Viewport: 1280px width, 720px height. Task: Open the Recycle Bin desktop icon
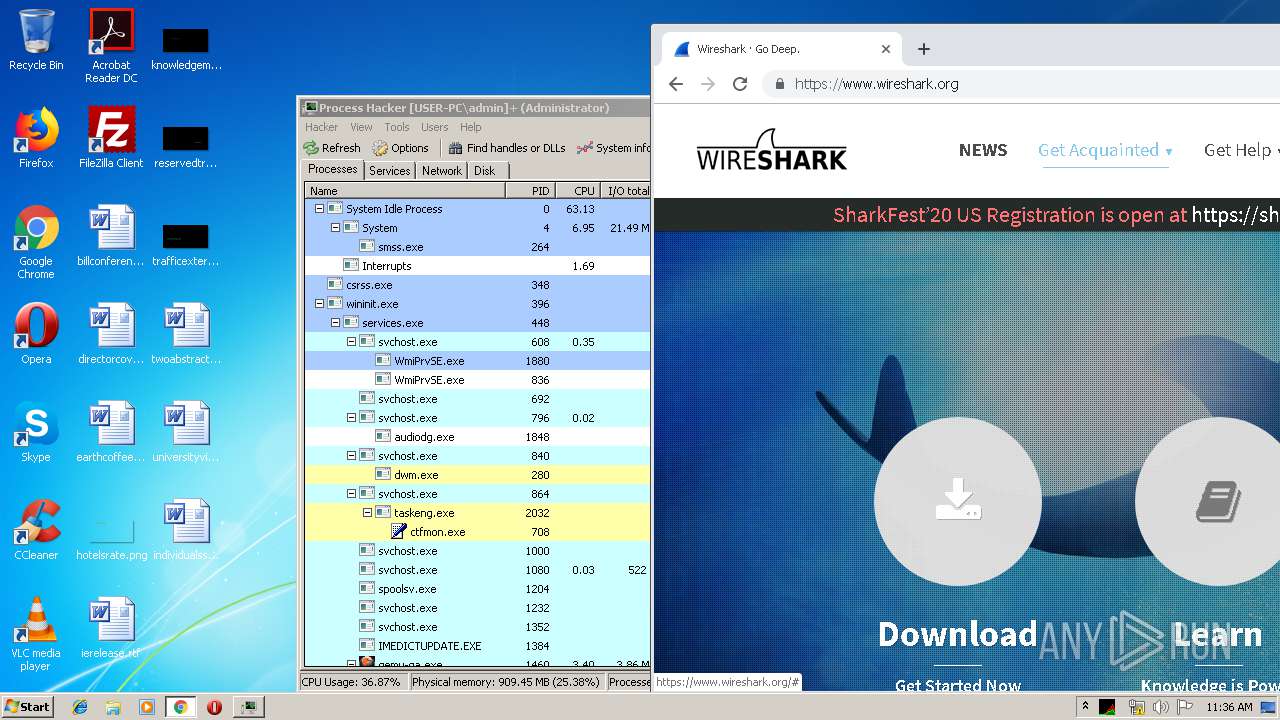tap(36, 40)
